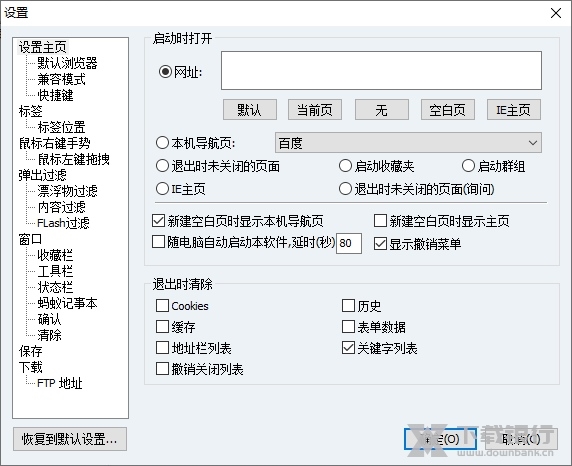This screenshot has width=572, height=466.
Task: Click 恢复到默认设置... button
Action: [70, 439]
